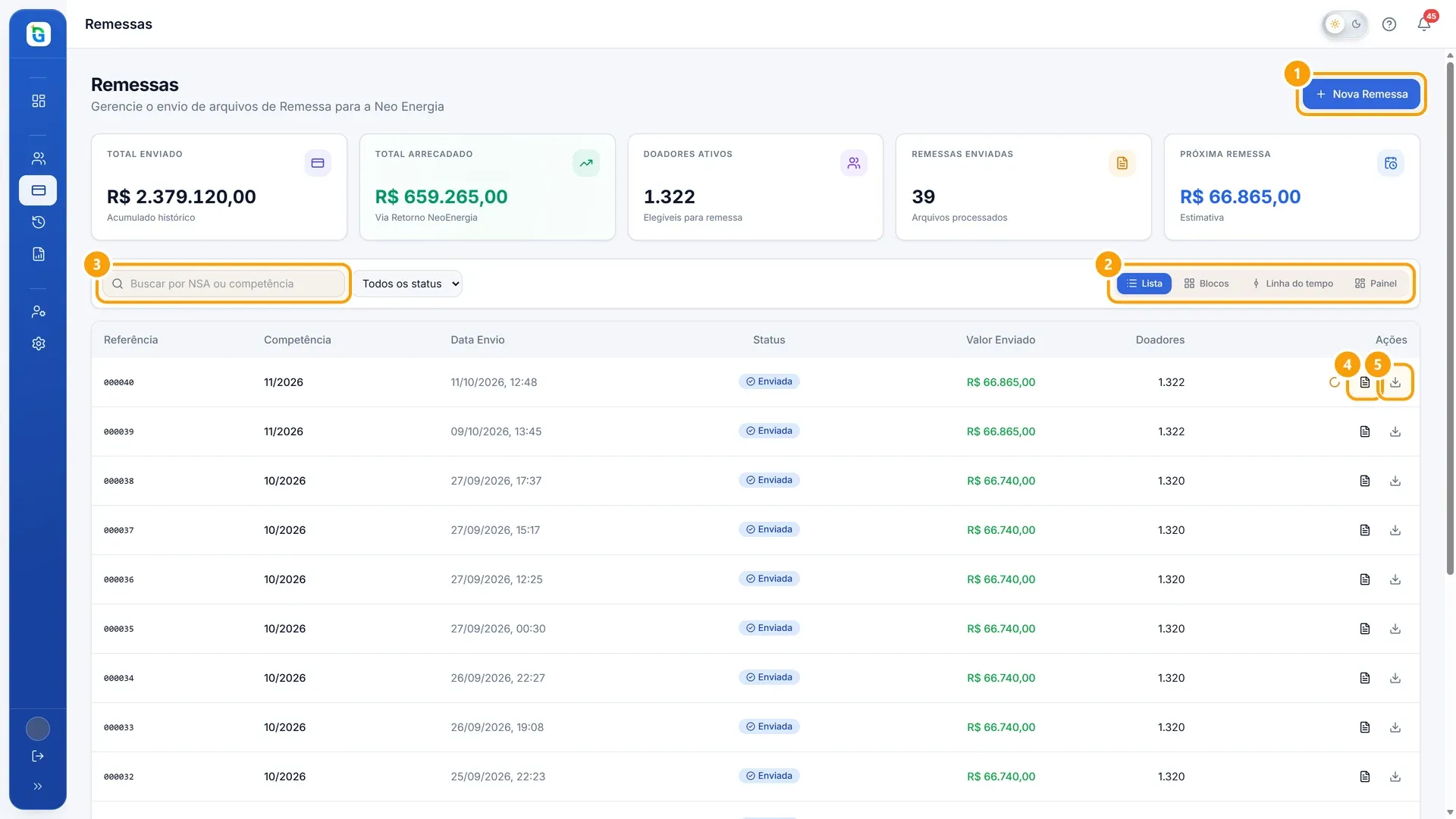The image size is (1456, 819).
Task: Focus the NSA or competência search field
Action: pyautogui.click(x=224, y=284)
